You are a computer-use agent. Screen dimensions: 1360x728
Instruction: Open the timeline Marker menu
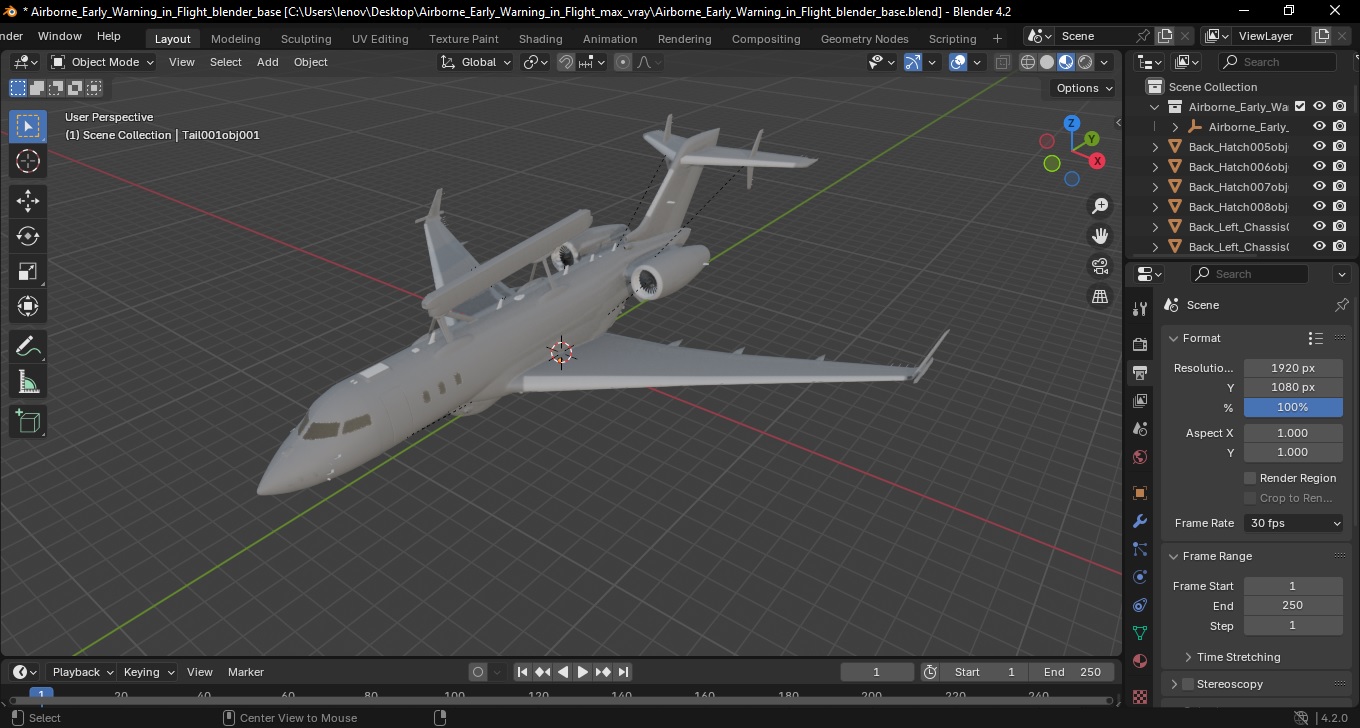point(246,672)
